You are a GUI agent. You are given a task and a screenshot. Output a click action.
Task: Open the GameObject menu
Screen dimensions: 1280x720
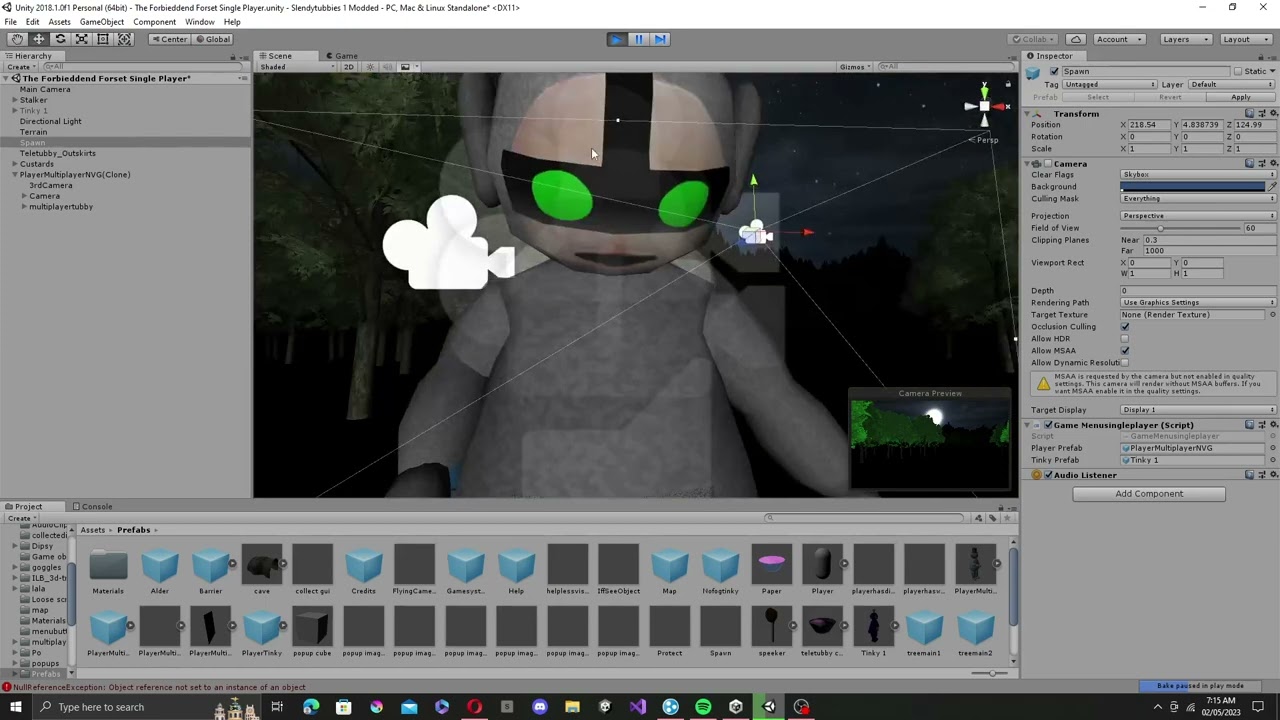pyautogui.click(x=102, y=22)
